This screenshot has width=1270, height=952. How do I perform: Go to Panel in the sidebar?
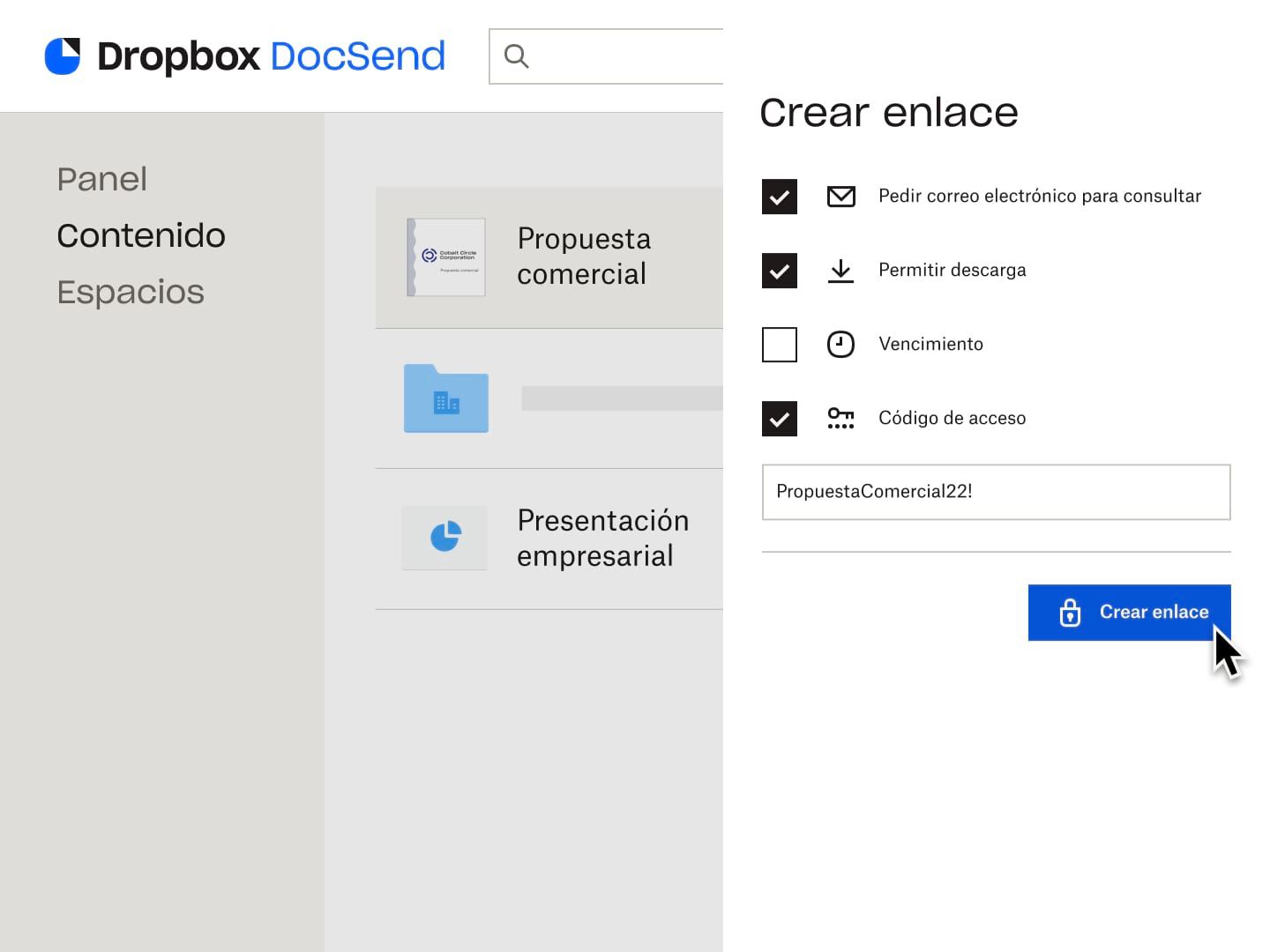pos(102,179)
